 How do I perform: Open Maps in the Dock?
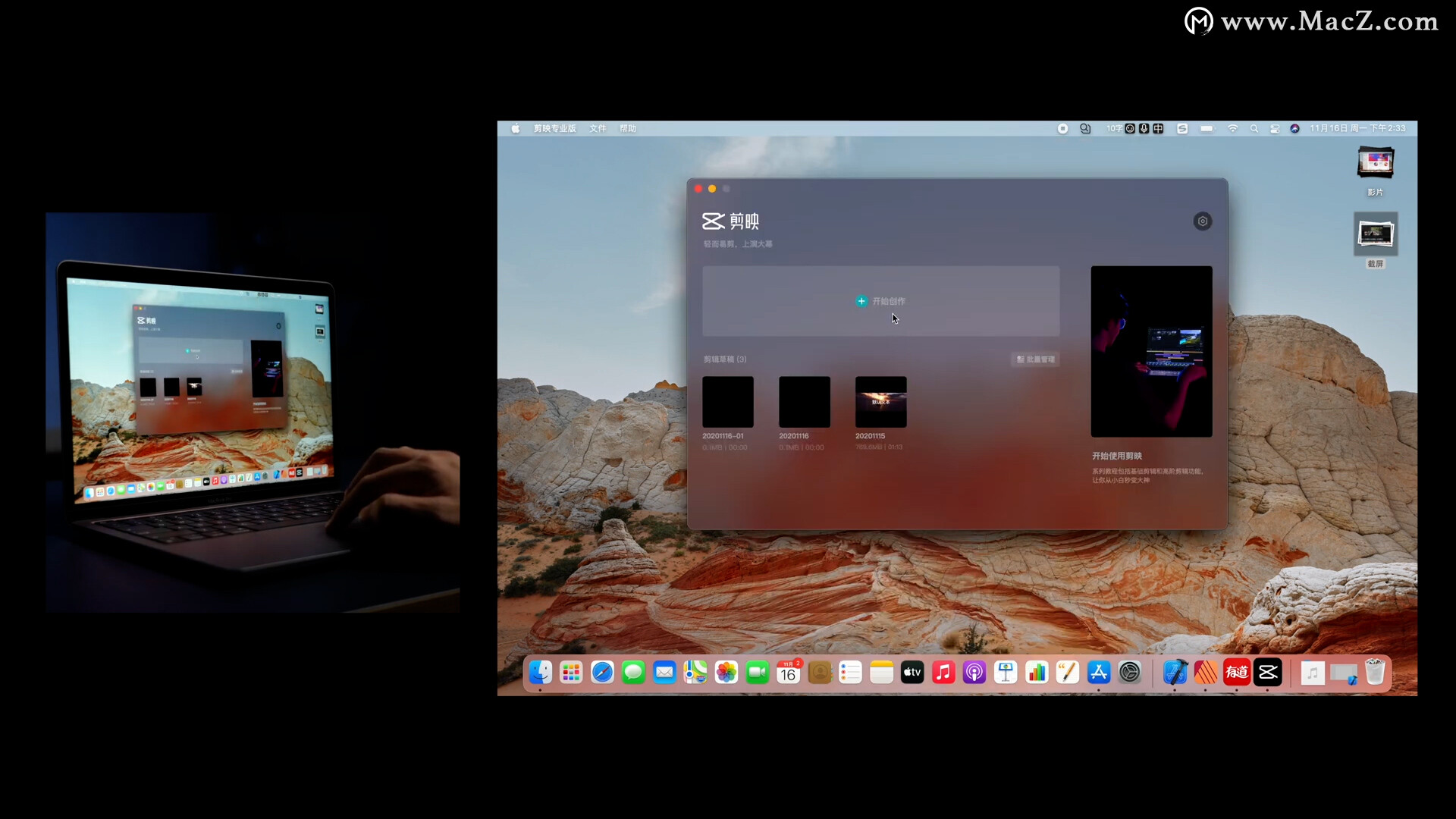695,673
